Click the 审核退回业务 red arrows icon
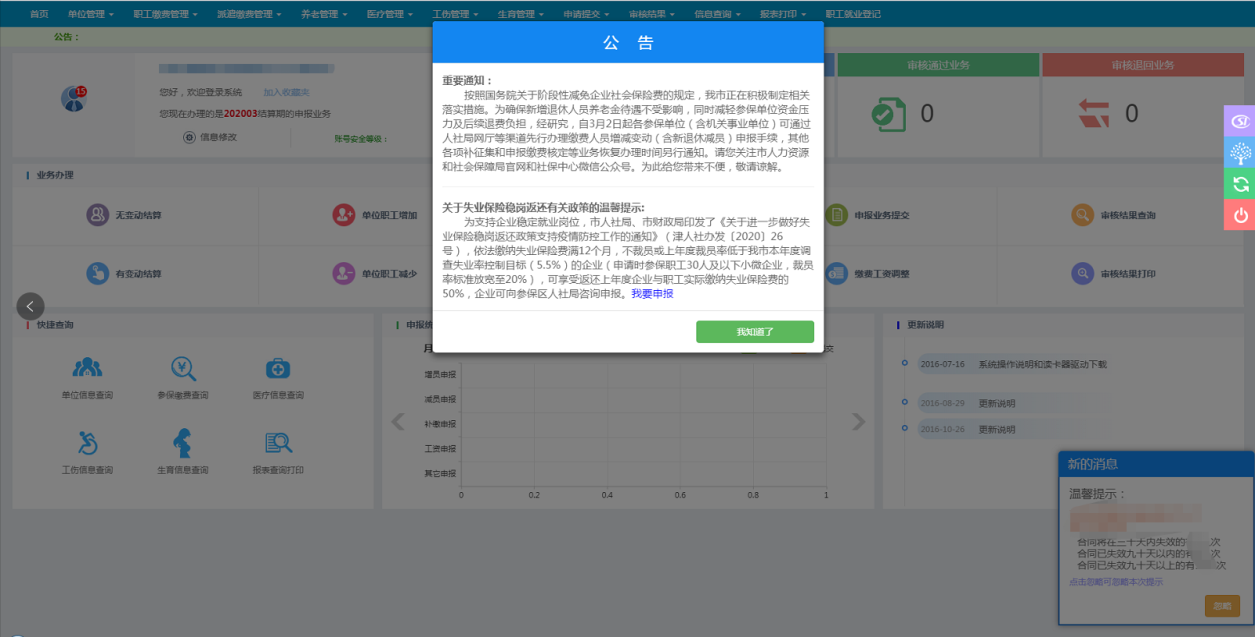Viewport: 1255px width, 637px height. click(x=1094, y=113)
